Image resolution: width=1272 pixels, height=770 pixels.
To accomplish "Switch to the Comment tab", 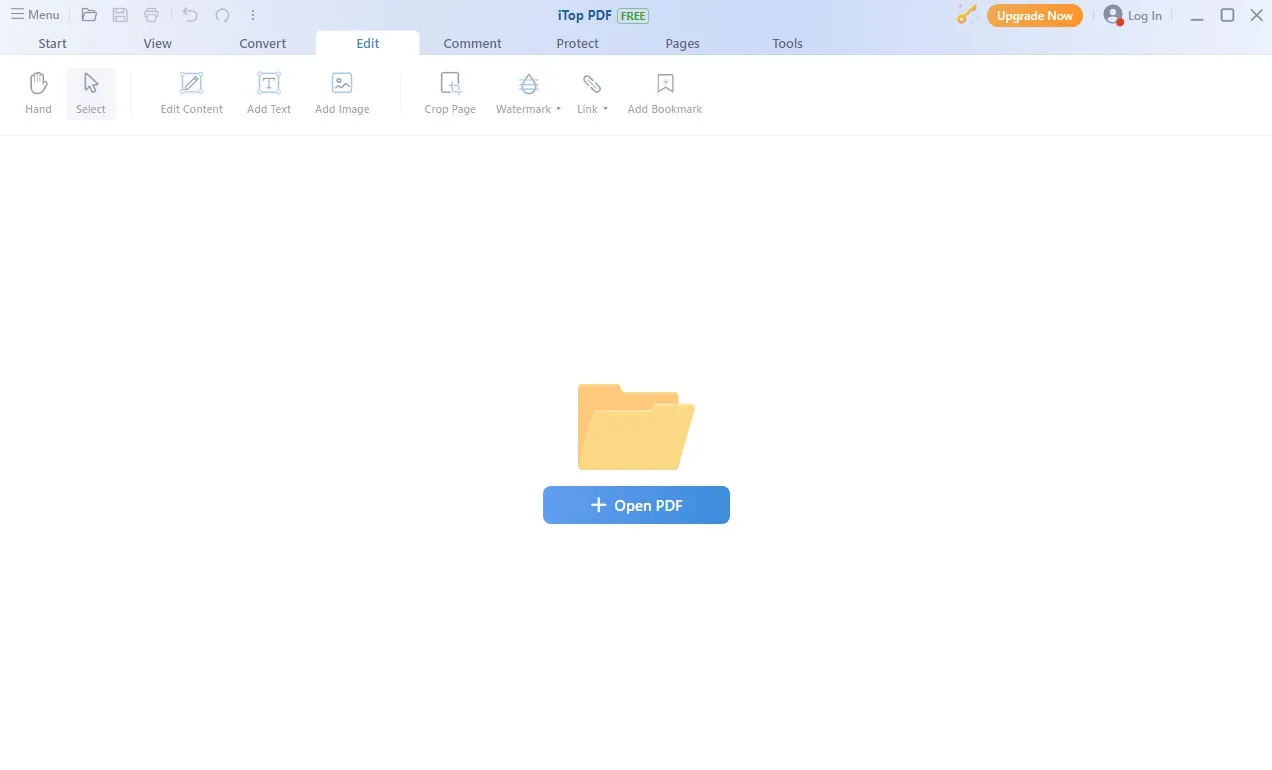I will click(x=473, y=44).
